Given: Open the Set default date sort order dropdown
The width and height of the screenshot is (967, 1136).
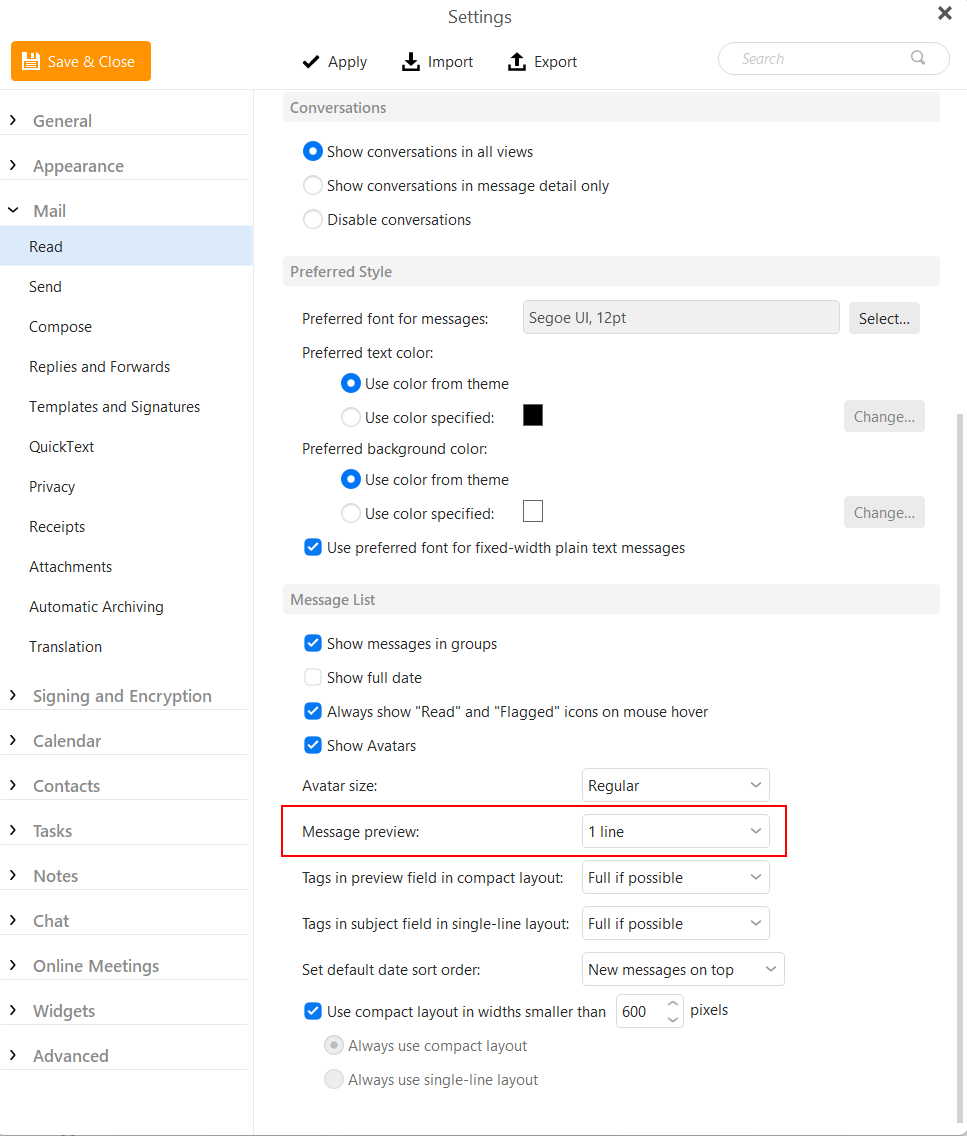Looking at the screenshot, I should (x=683, y=969).
